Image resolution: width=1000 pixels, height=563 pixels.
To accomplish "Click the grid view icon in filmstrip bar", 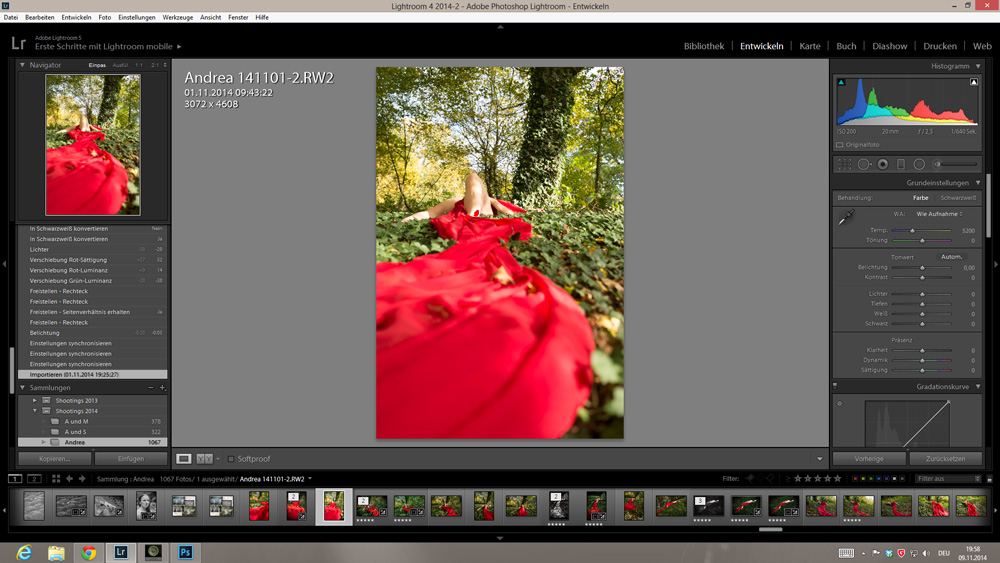I will [56, 479].
